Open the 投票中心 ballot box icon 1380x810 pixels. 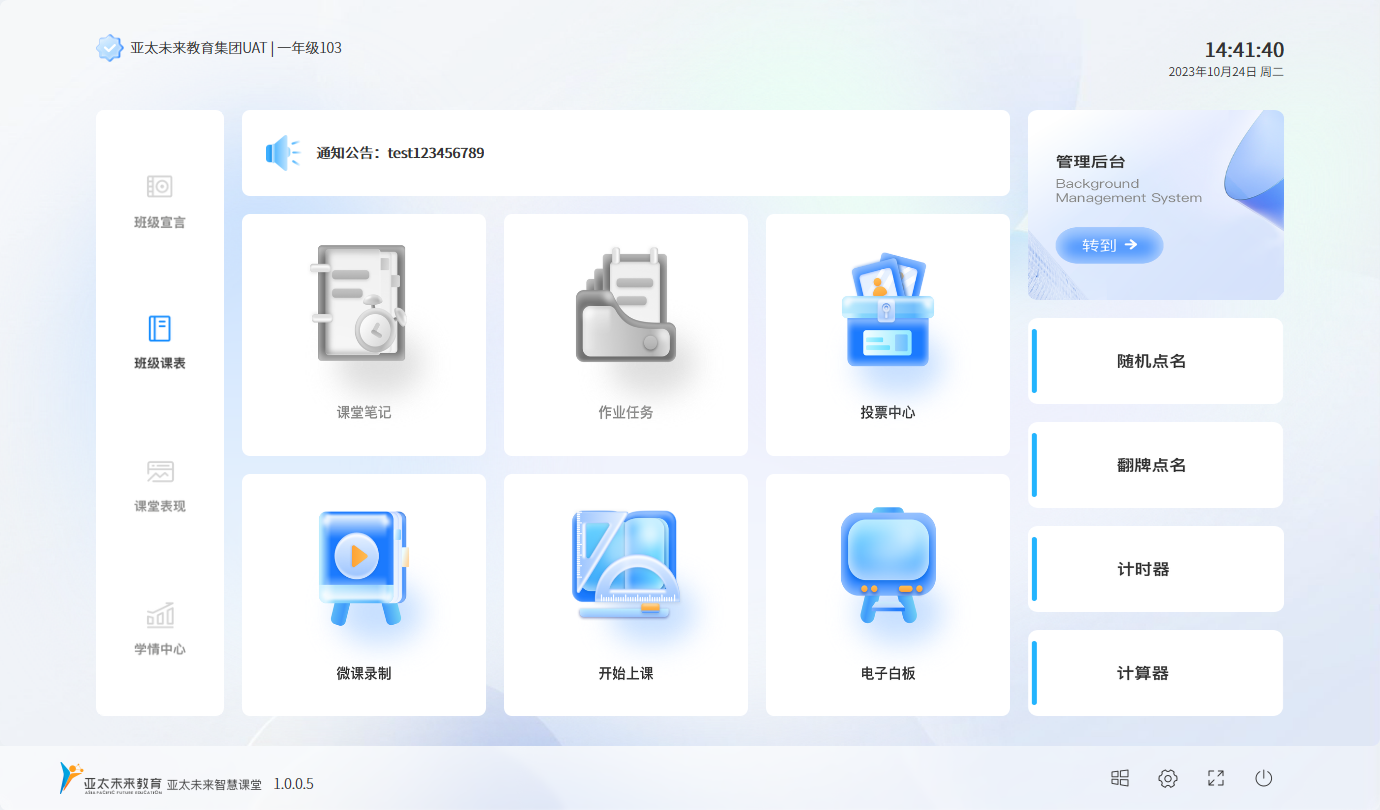click(x=888, y=309)
